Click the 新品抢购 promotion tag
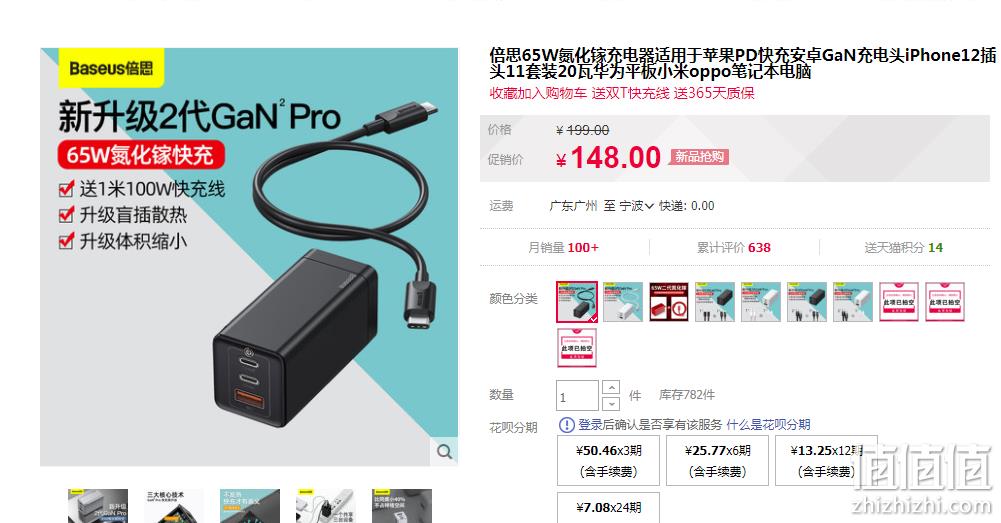 coord(700,157)
